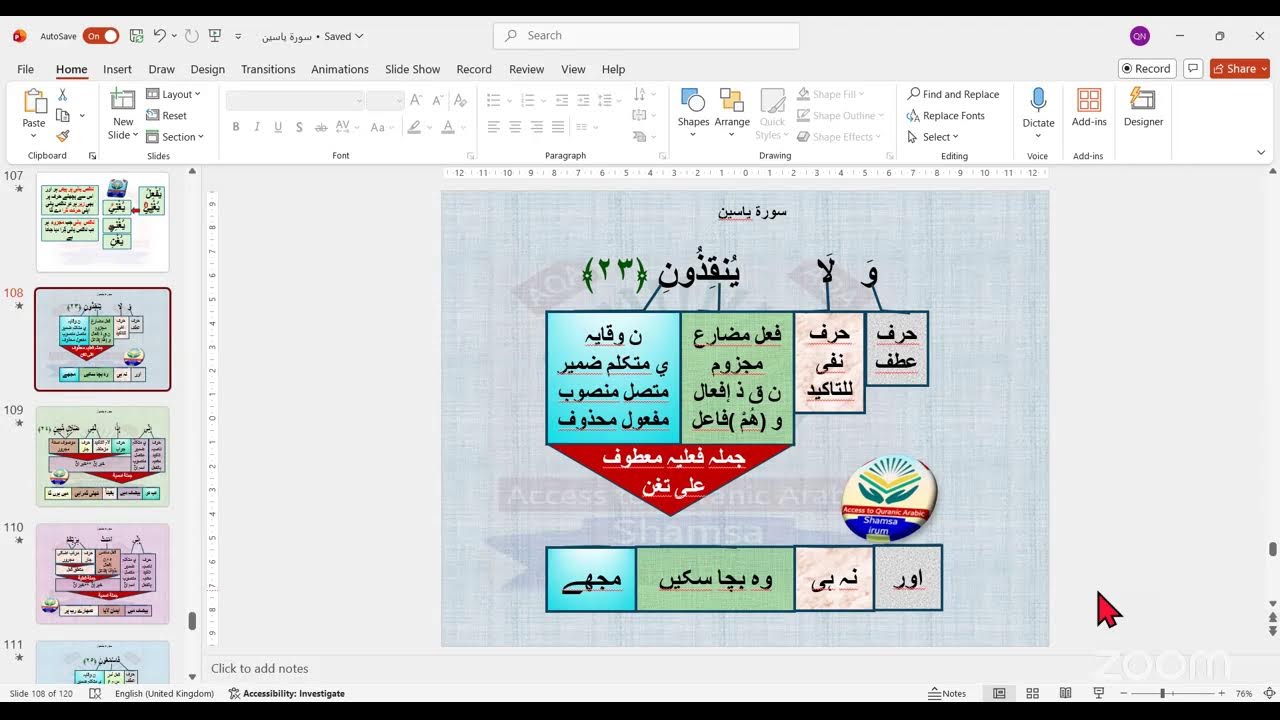Viewport: 1280px width, 720px height.
Task: Toggle the AutoSave switch
Action: 101,36
